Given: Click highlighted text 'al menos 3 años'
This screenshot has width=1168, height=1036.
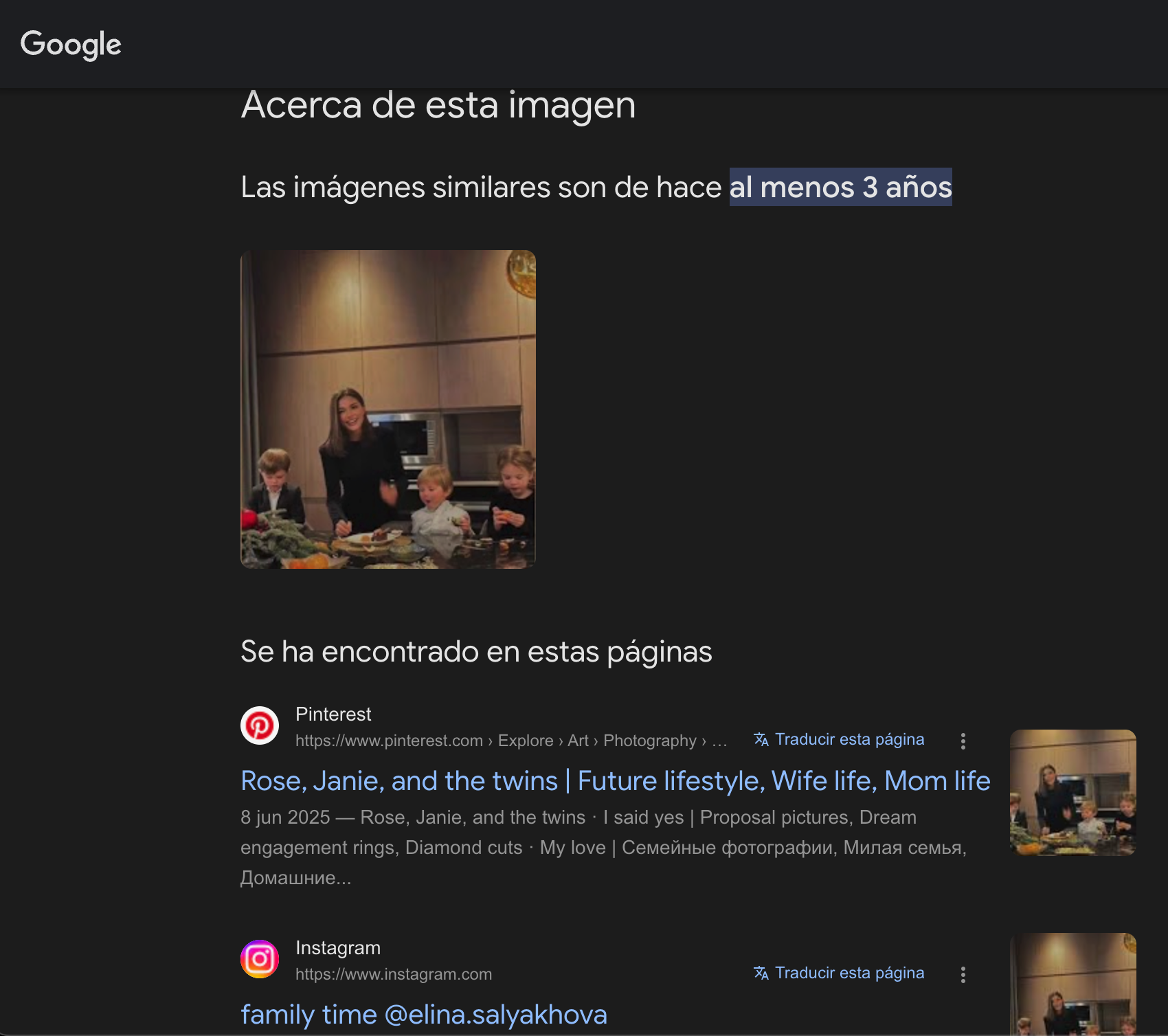Looking at the screenshot, I should (841, 187).
